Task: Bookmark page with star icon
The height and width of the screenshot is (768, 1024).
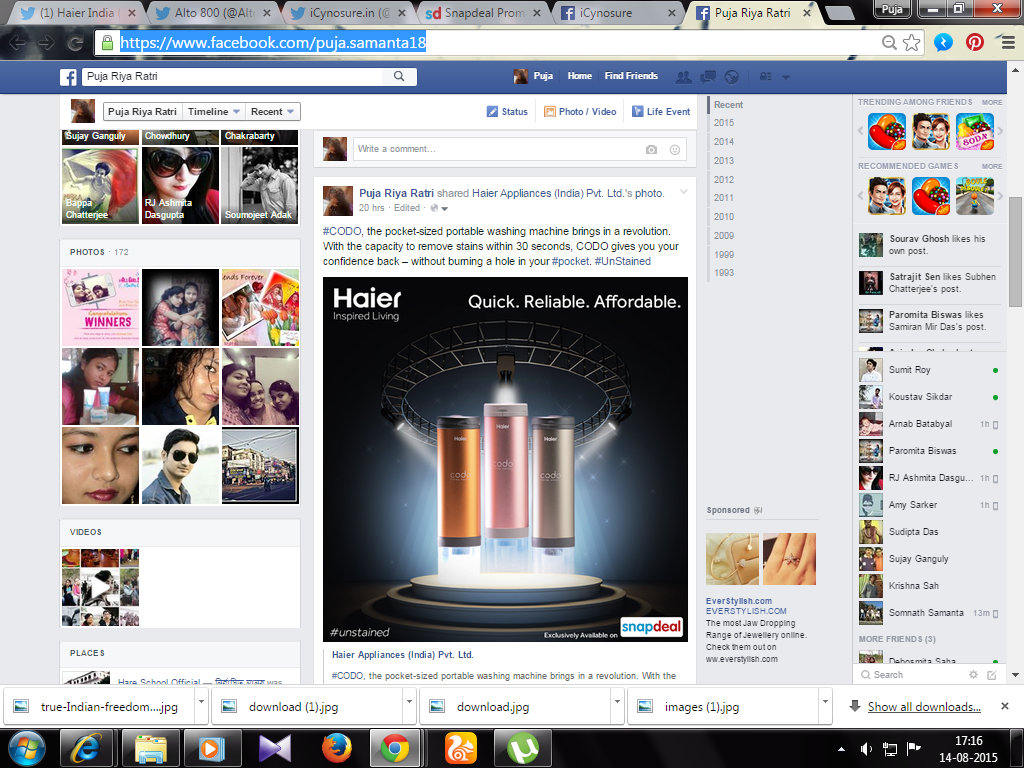Action: click(x=912, y=43)
